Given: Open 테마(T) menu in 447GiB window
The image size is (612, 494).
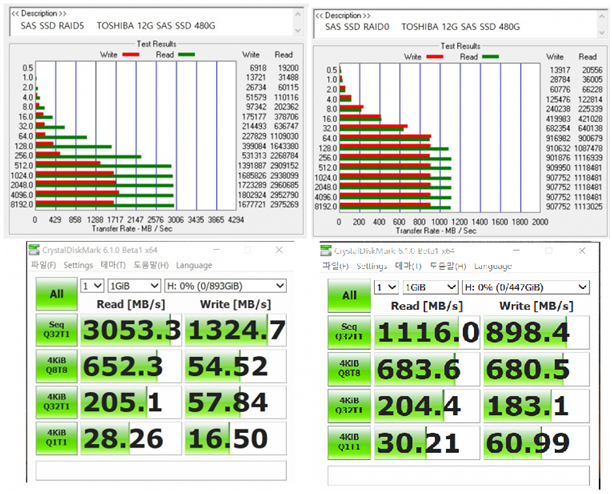Looking at the screenshot, I should (x=408, y=266).
